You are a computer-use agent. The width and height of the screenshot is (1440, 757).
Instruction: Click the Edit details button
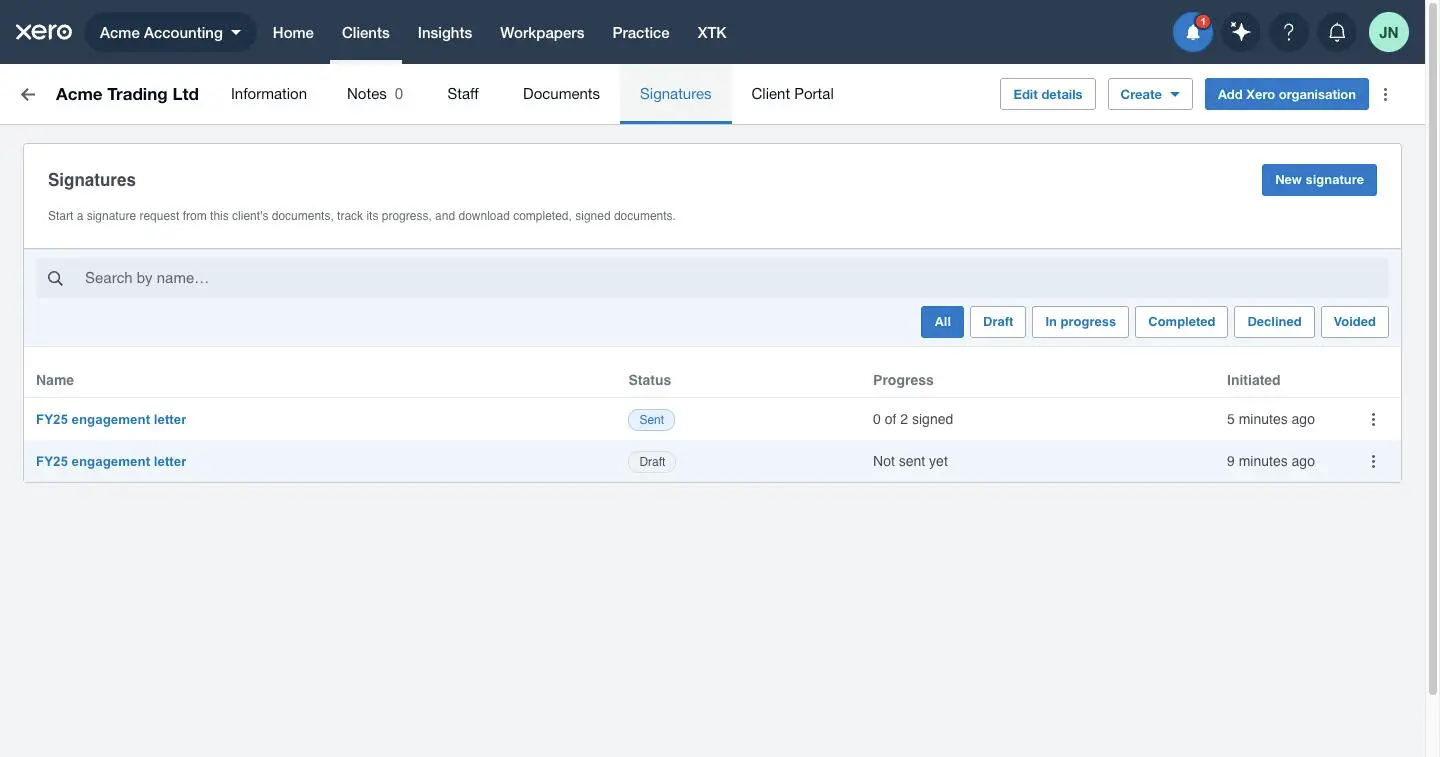coord(1048,94)
